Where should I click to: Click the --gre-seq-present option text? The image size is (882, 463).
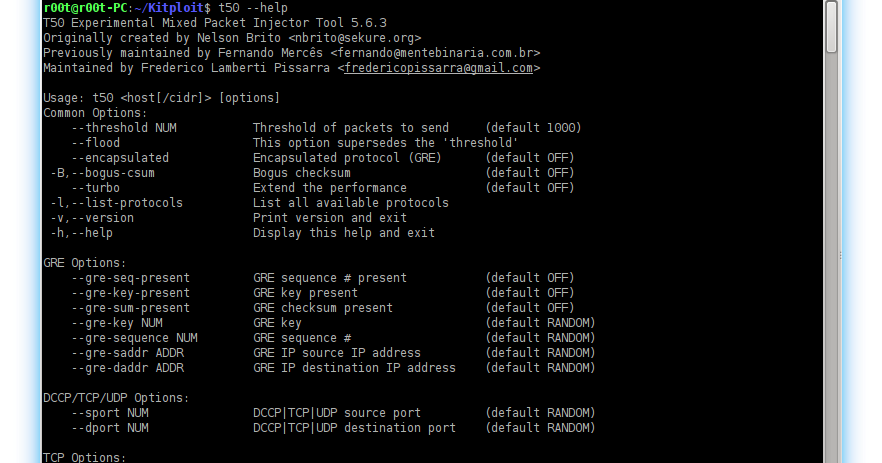pos(131,278)
